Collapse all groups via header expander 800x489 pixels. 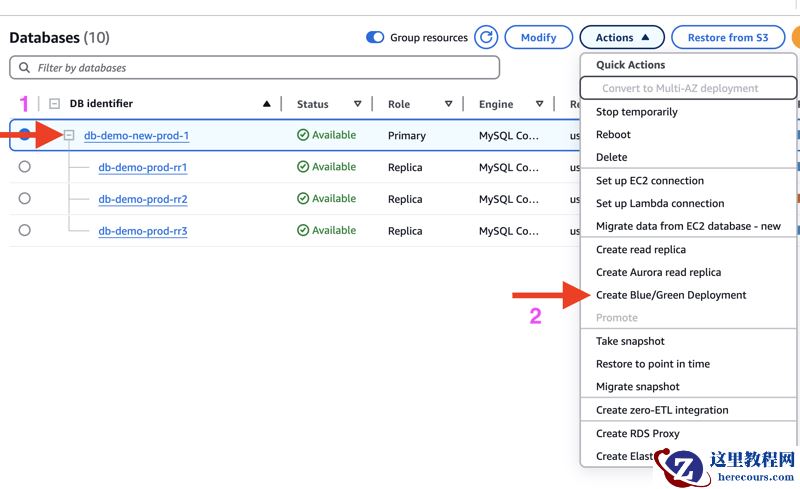coord(54,104)
